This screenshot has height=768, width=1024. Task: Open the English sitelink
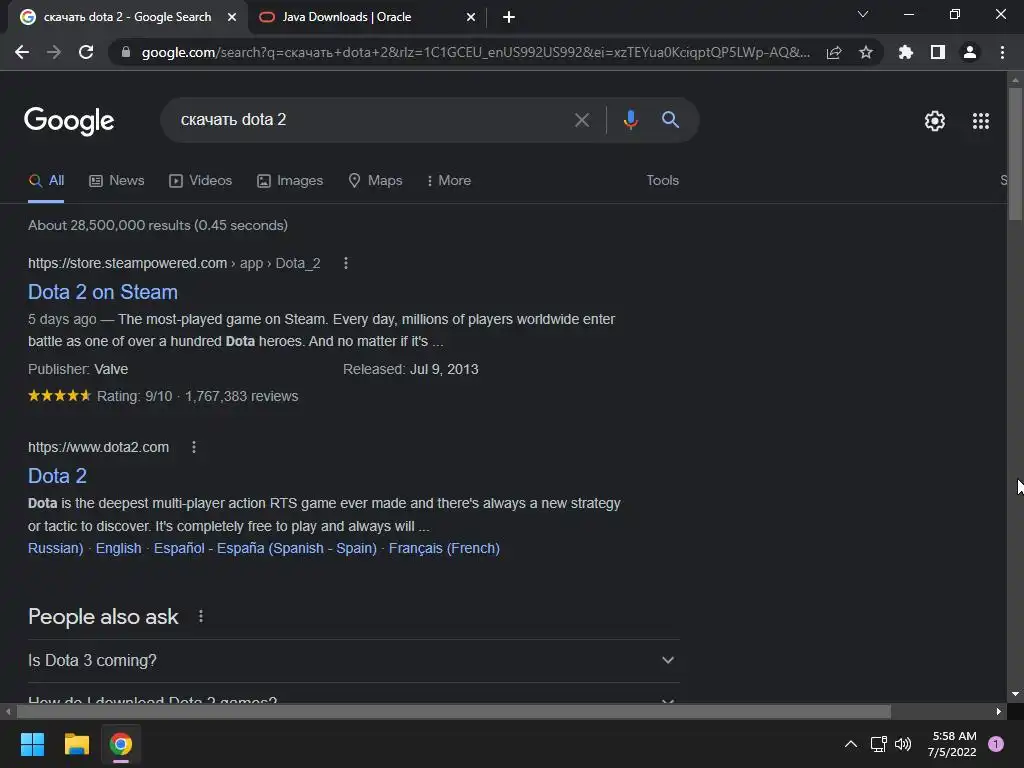(118, 549)
